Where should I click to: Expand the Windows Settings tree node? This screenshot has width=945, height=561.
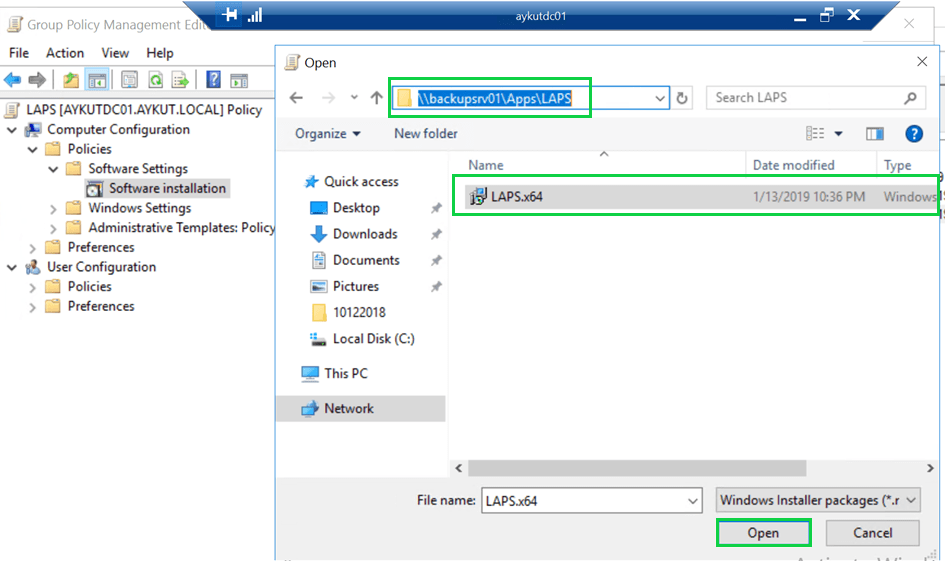(x=53, y=208)
